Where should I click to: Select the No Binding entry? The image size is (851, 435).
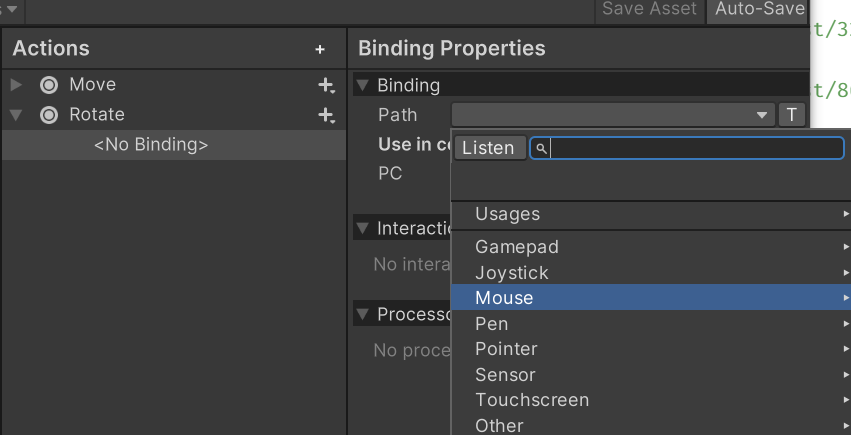[151, 145]
